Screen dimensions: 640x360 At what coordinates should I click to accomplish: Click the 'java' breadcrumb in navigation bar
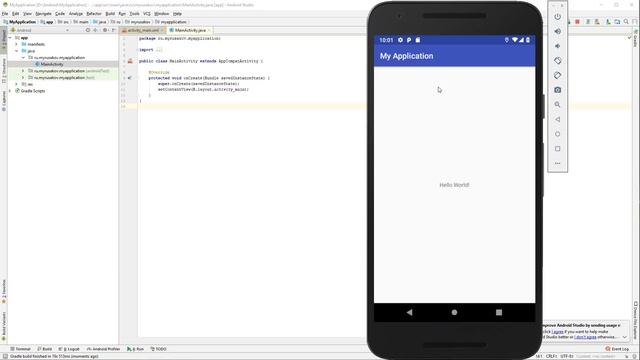click(100, 22)
